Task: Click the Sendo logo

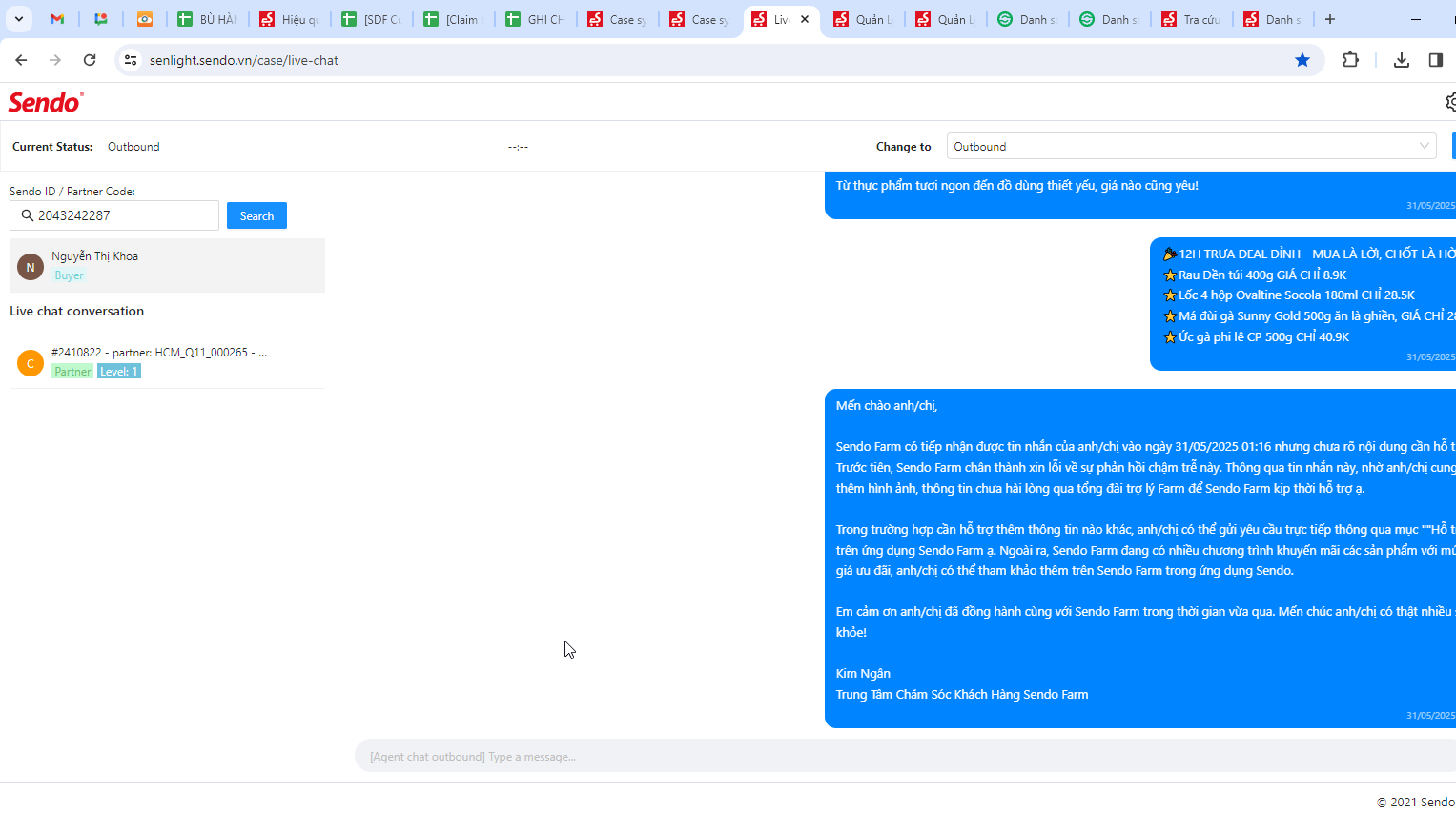Action: click(x=46, y=102)
